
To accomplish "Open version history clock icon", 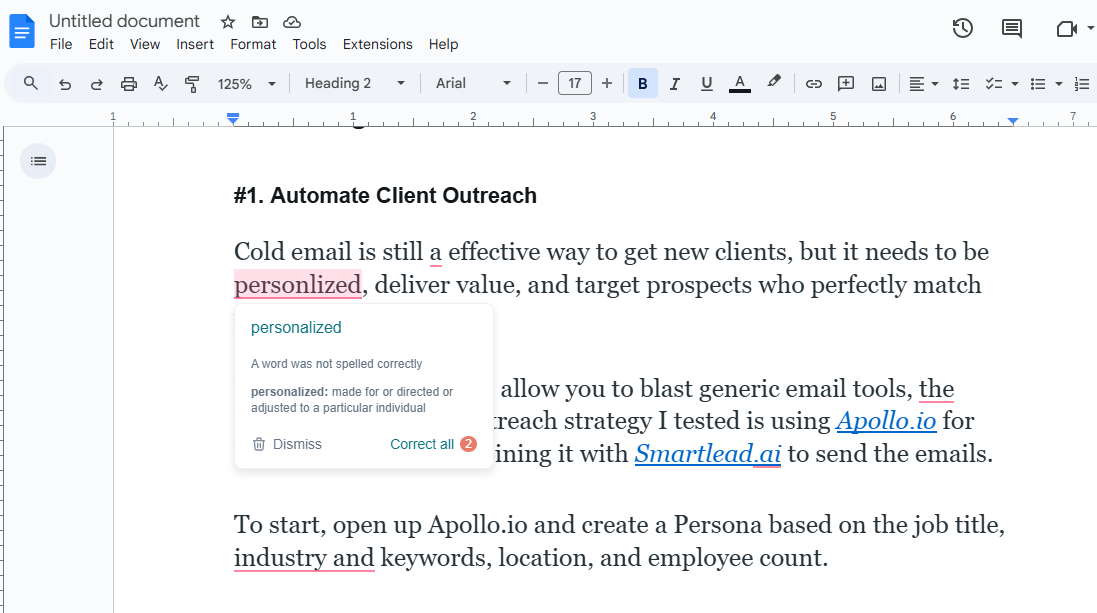I will tap(962, 29).
